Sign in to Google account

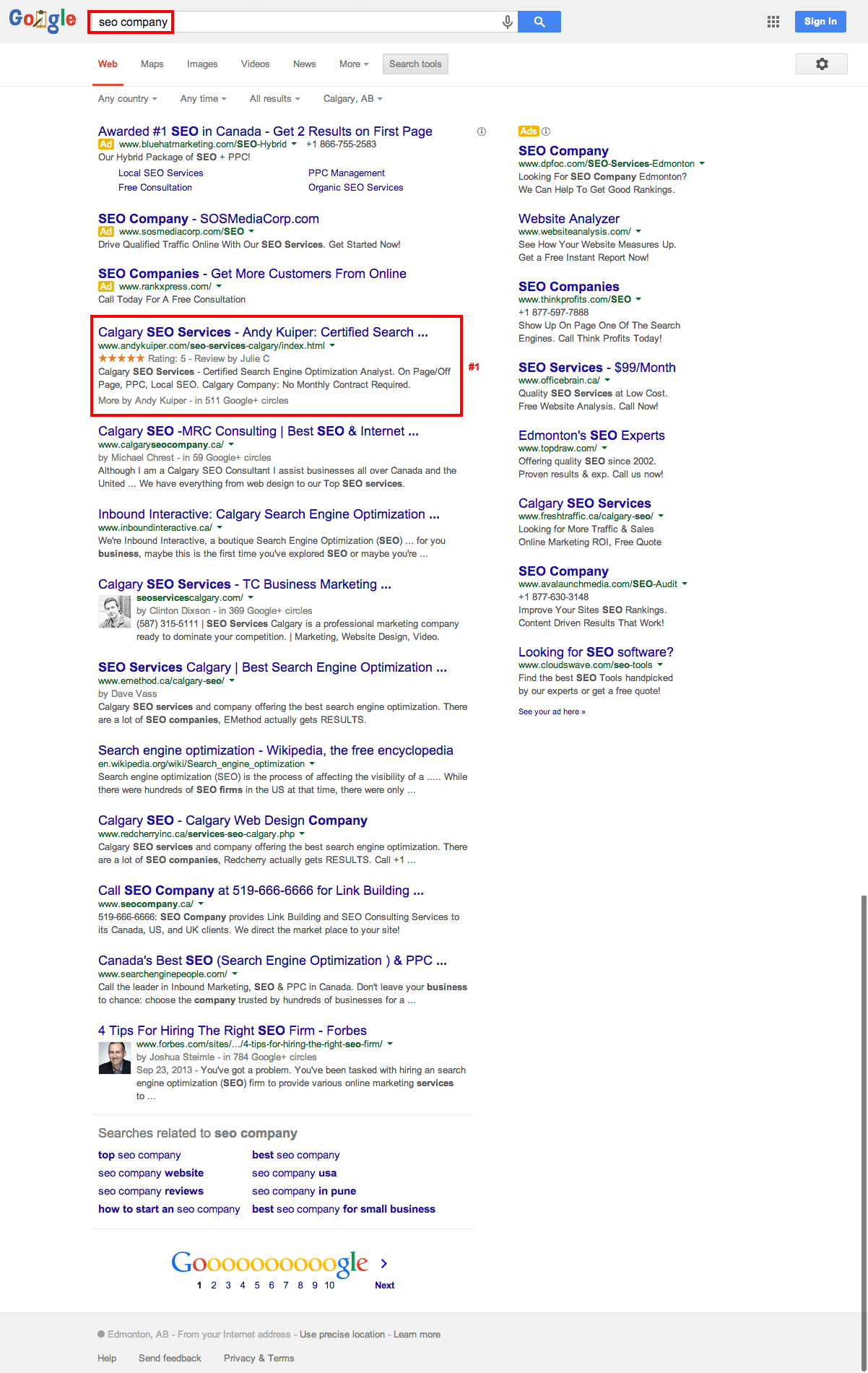[820, 22]
